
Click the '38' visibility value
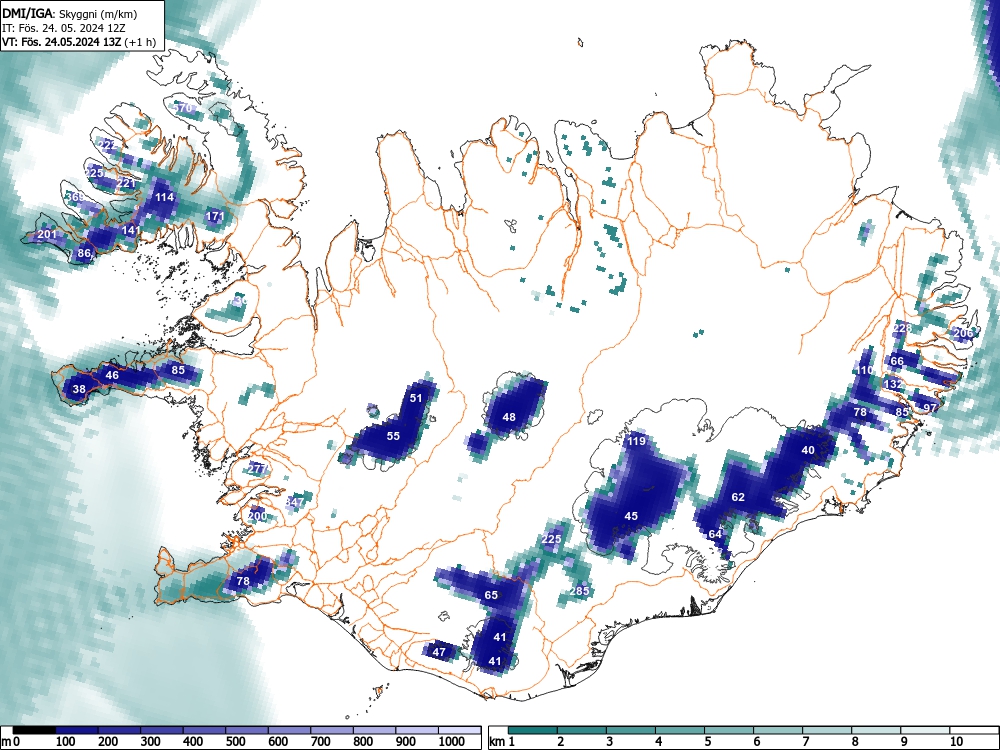[x=79, y=389]
